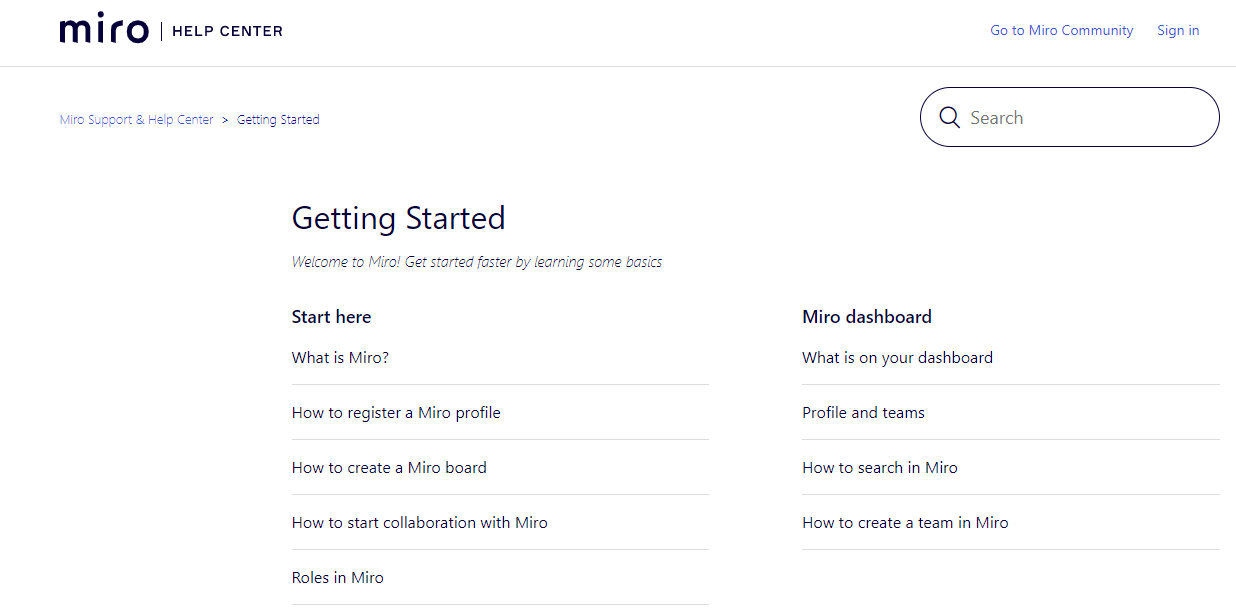Image resolution: width=1236 pixels, height=612 pixels.
Task: Click the 'Getting Started' page title
Action: [398, 218]
